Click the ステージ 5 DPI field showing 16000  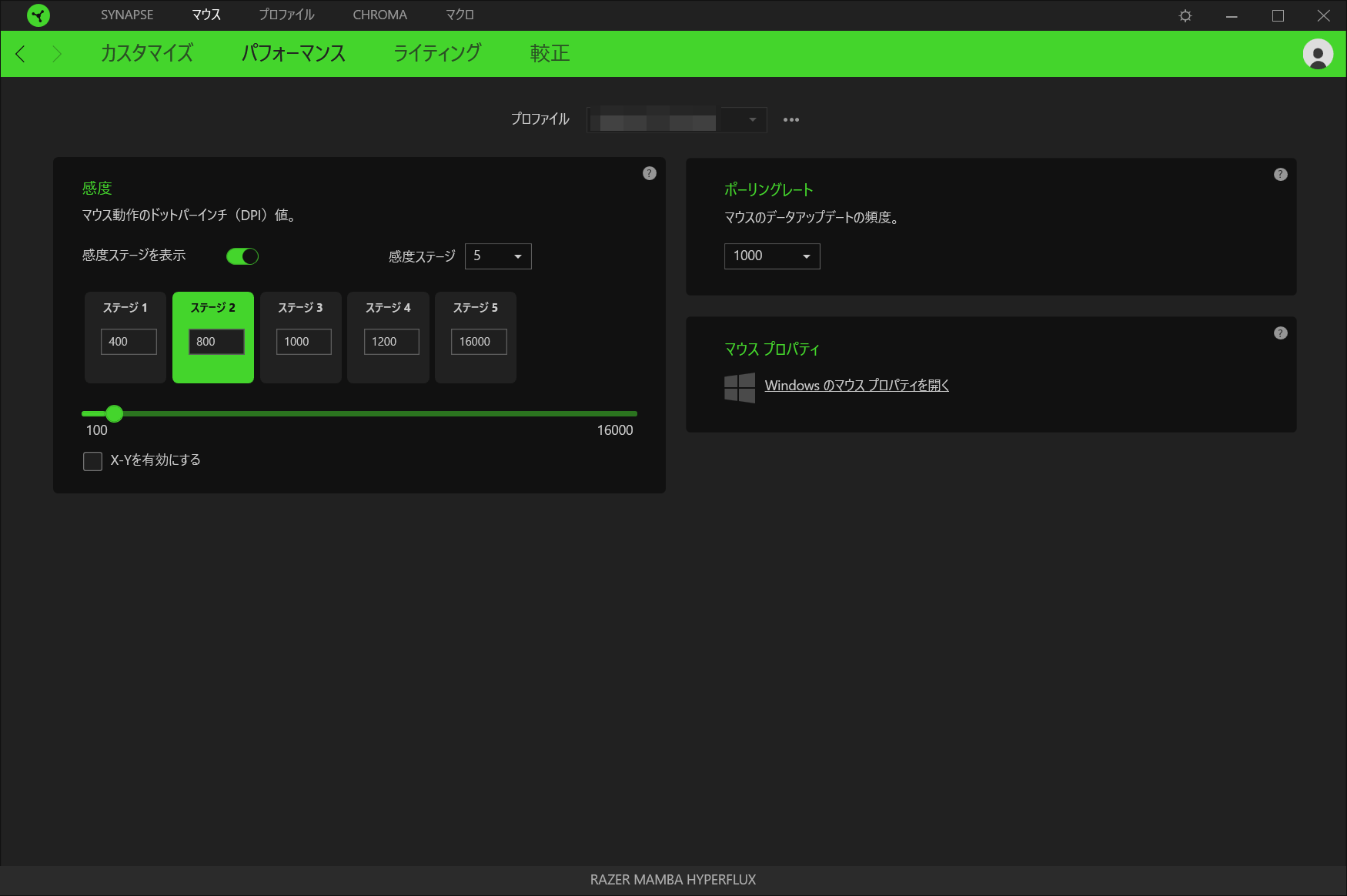click(x=479, y=342)
